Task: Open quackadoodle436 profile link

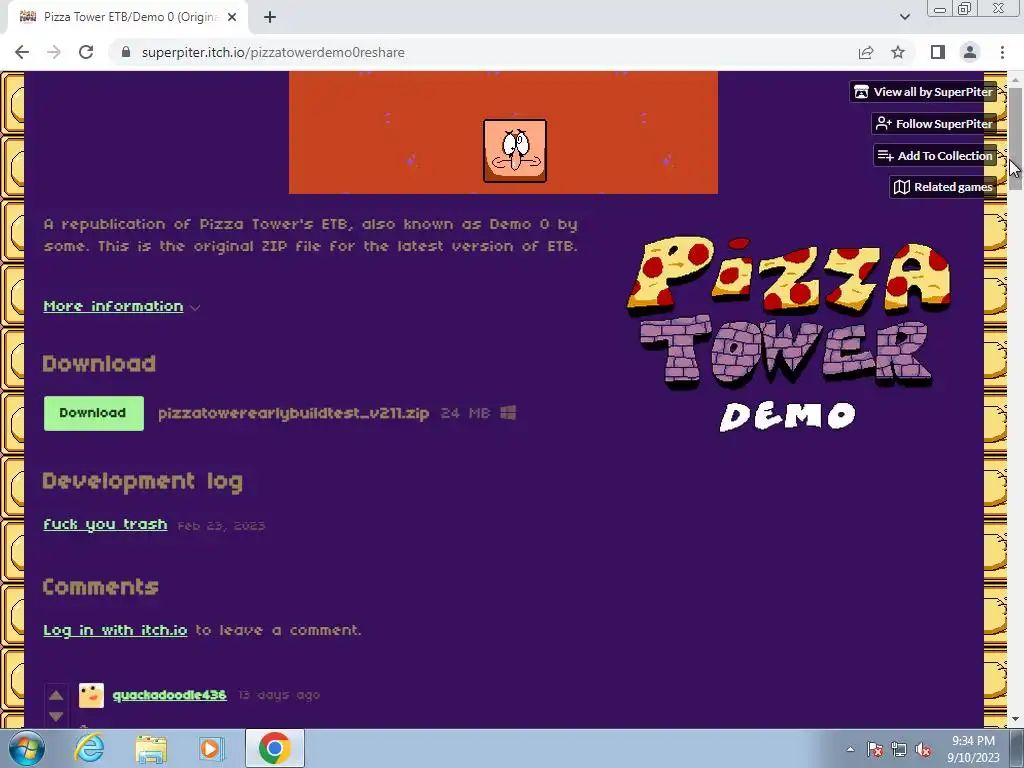Action: pyautogui.click(x=169, y=695)
